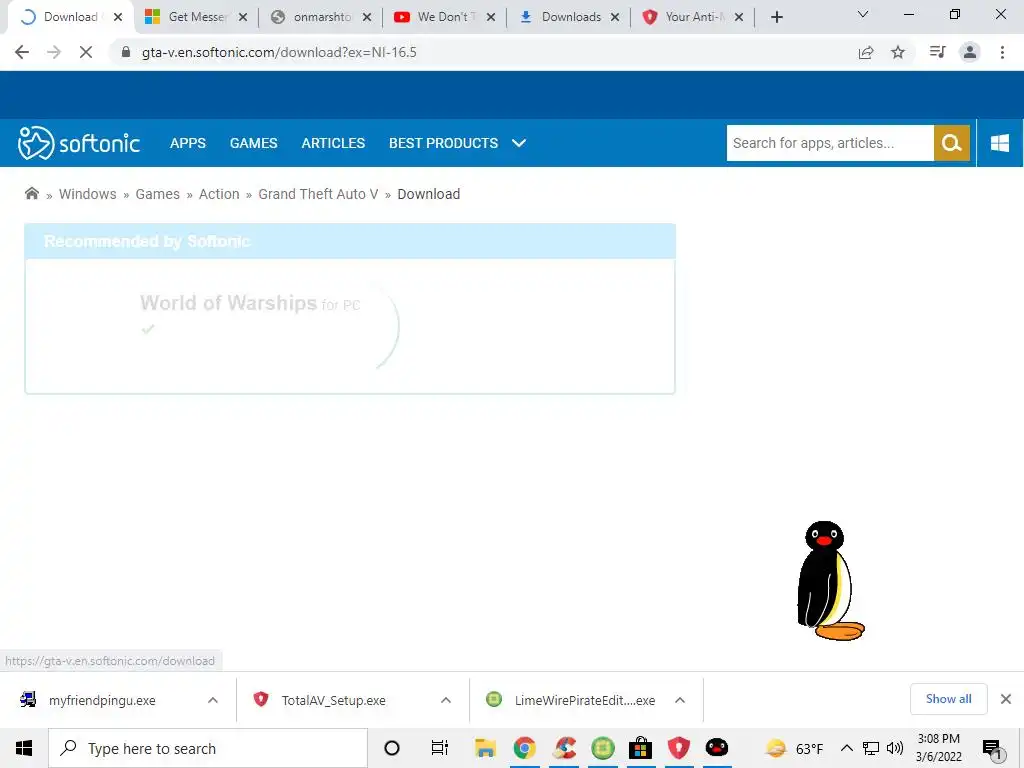
Task: Select the Windows platform icon
Action: coord(1000,143)
